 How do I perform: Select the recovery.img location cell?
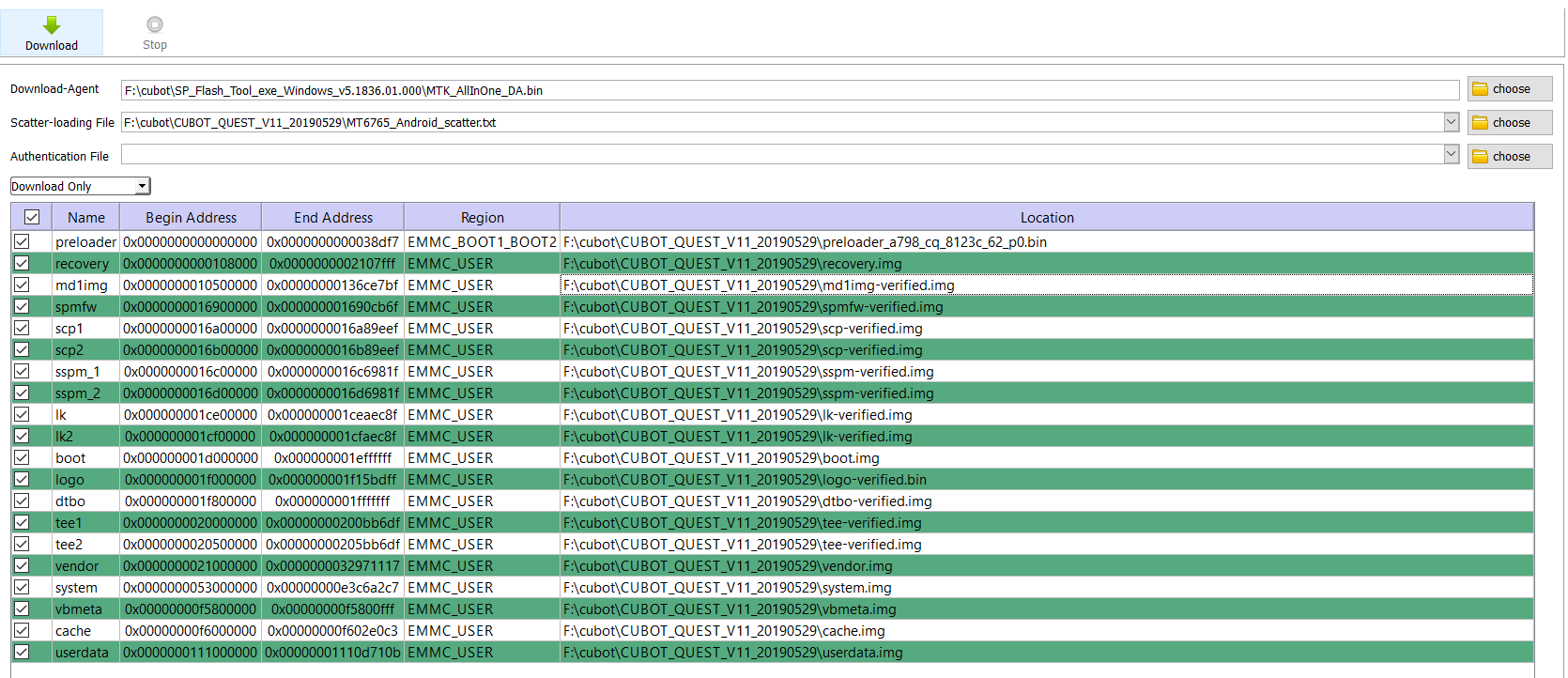(1047, 263)
